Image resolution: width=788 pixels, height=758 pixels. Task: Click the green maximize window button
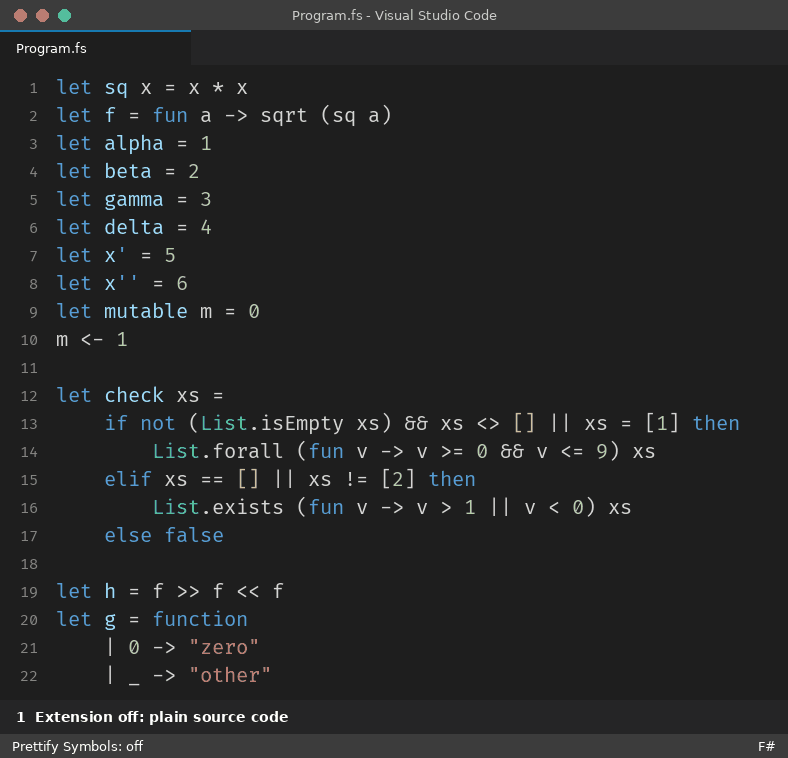64,16
